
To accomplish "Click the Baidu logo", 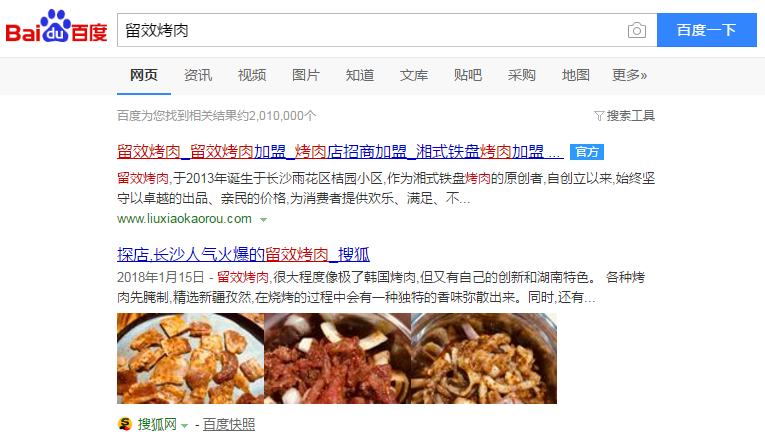I will point(56,26).
